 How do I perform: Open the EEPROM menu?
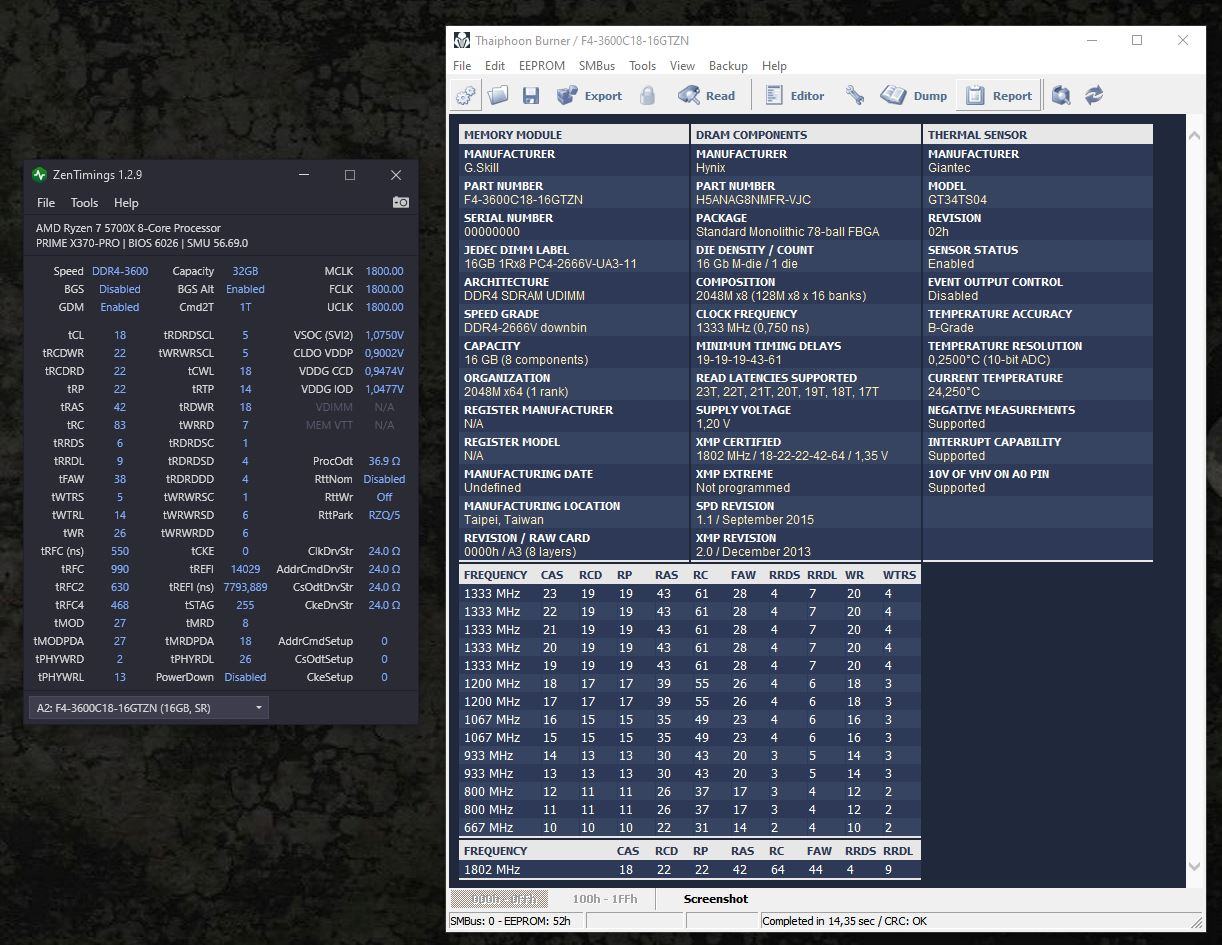tap(542, 66)
